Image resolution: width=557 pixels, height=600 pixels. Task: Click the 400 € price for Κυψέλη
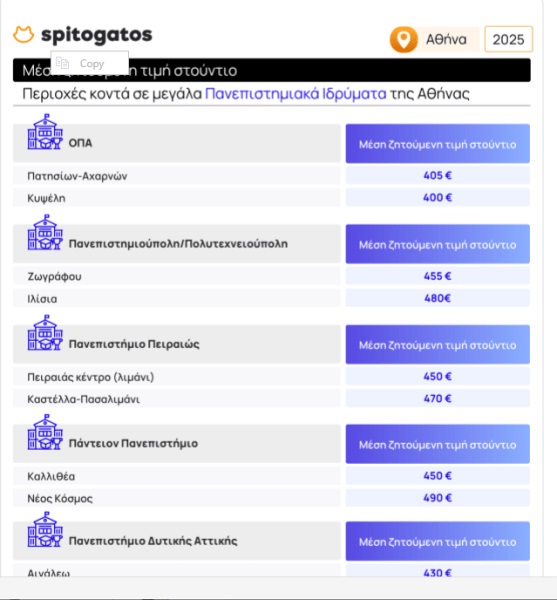[x=438, y=197]
